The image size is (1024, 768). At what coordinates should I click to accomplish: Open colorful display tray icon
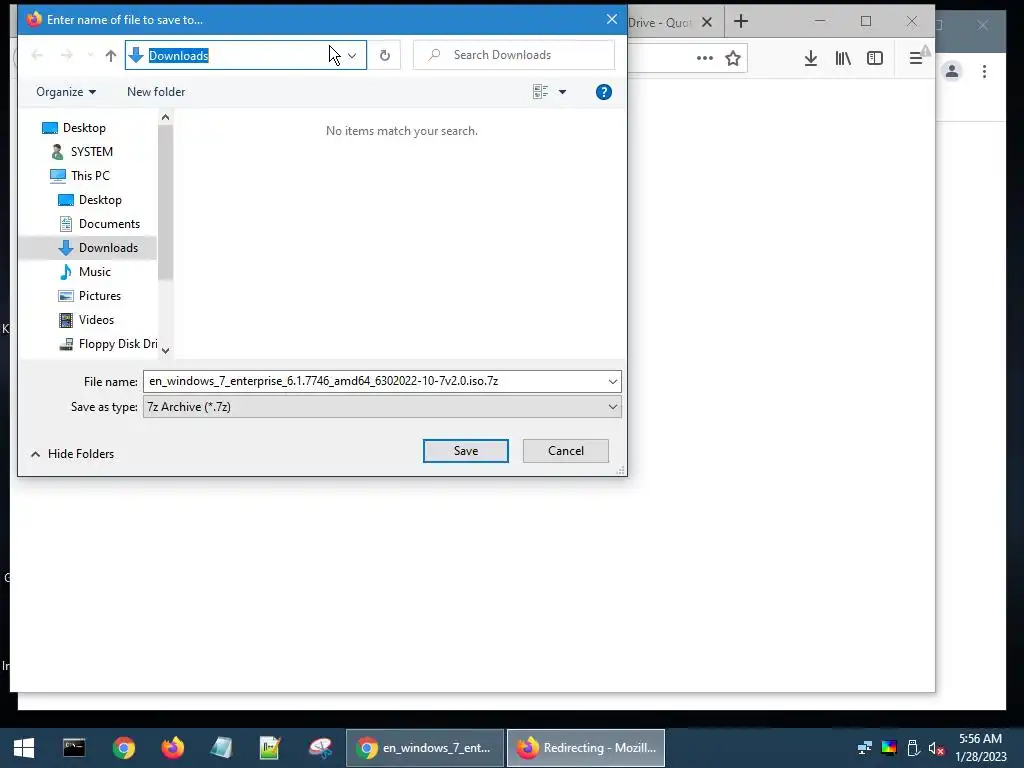(889, 748)
